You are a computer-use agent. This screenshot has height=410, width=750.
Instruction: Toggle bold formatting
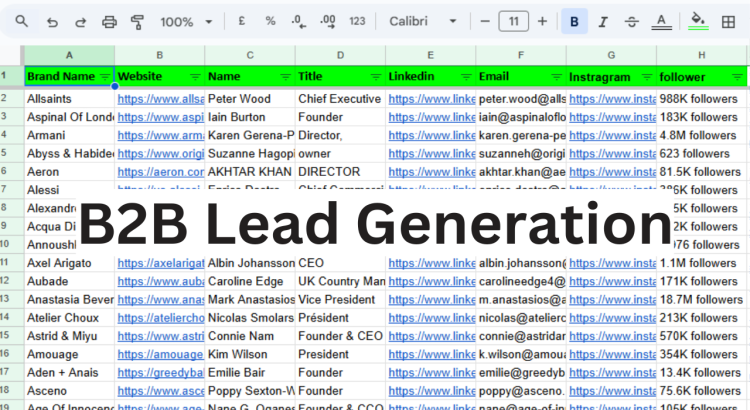tap(574, 21)
